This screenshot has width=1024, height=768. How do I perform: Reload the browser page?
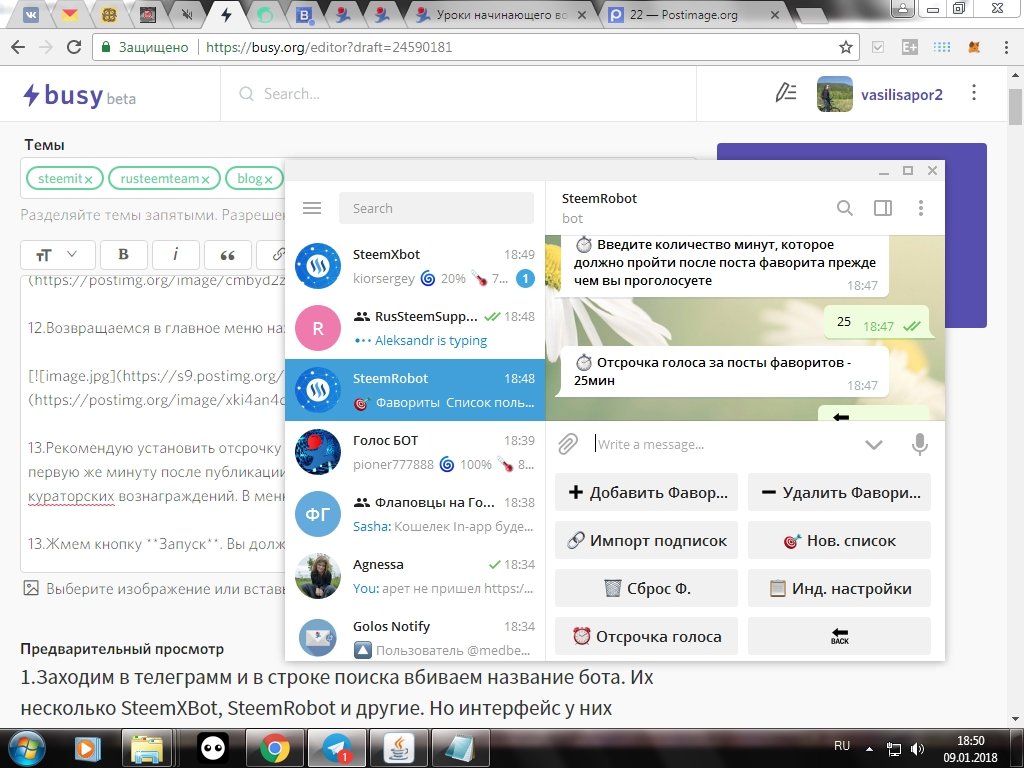(x=74, y=47)
